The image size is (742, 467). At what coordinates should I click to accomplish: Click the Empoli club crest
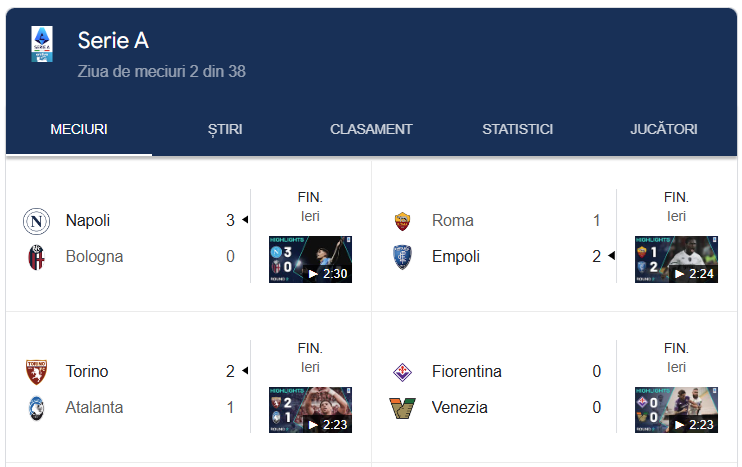pos(402,257)
